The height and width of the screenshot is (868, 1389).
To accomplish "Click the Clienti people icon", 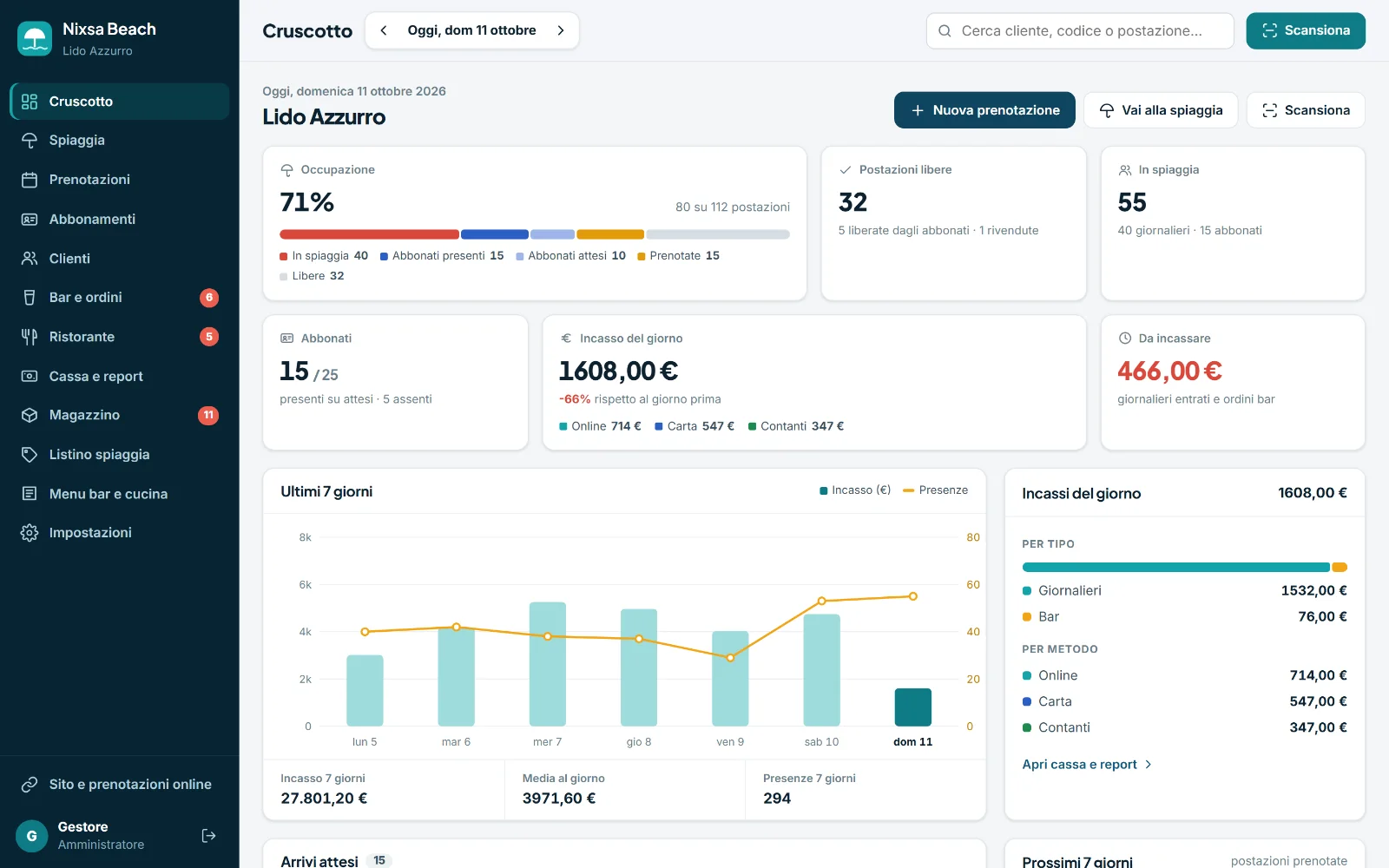I will pyautogui.click(x=30, y=259).
